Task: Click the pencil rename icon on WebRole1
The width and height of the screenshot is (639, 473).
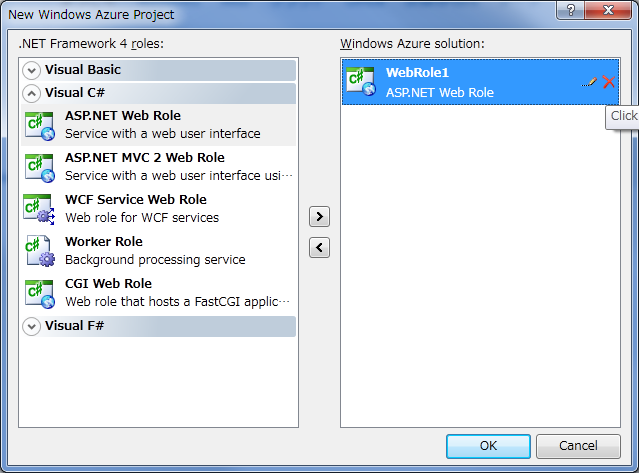Action: click(590, 82)
